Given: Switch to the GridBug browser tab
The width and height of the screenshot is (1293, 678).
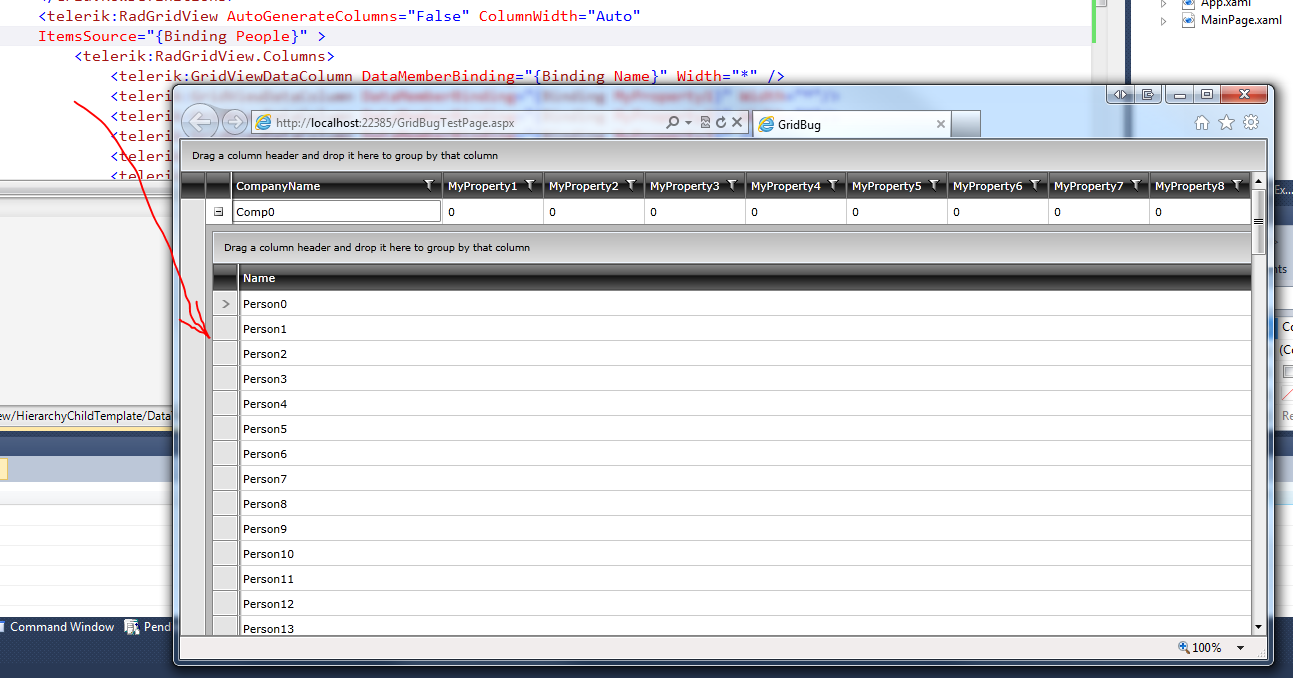Looking at the screenshot, I should tap(850, 124).
